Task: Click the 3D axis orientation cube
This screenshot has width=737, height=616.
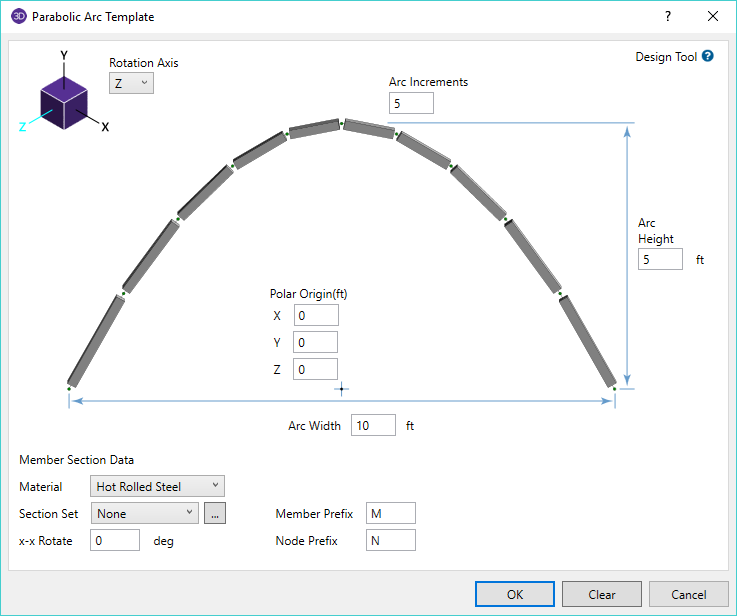Action: (x=65, y=101)
